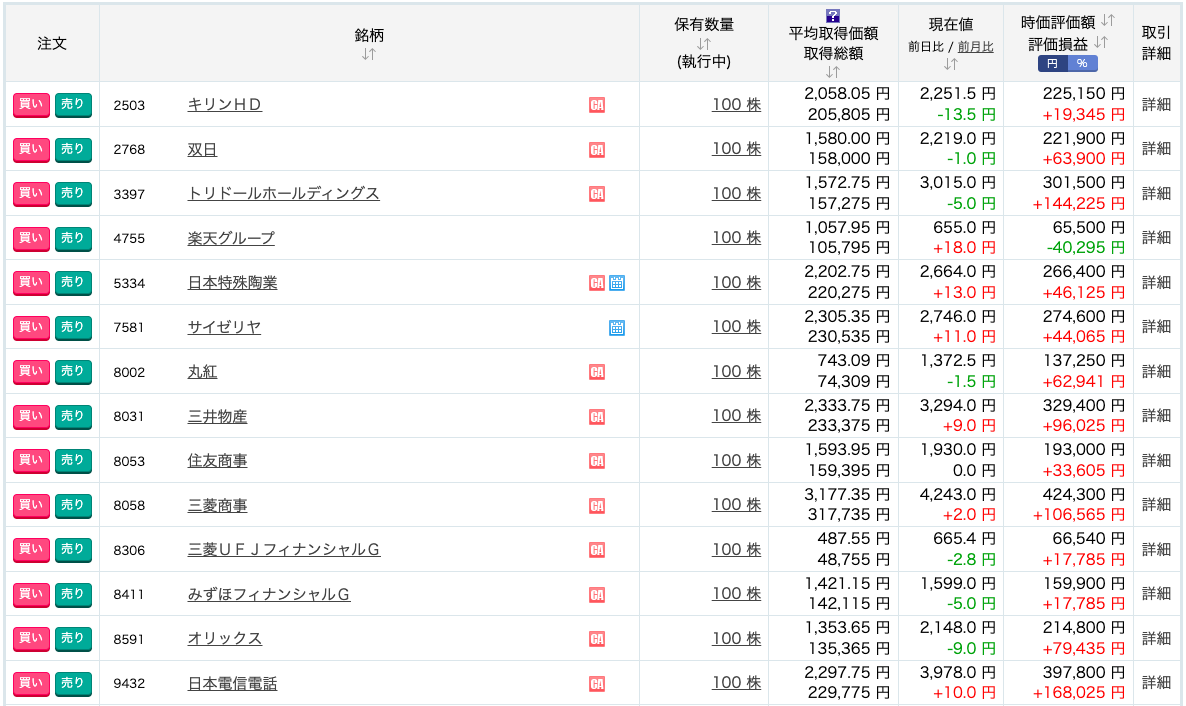Open the サイゼリヤ stock link
Screen dimensions: 1186x706
pyautogui.click(x=225, y=328)
